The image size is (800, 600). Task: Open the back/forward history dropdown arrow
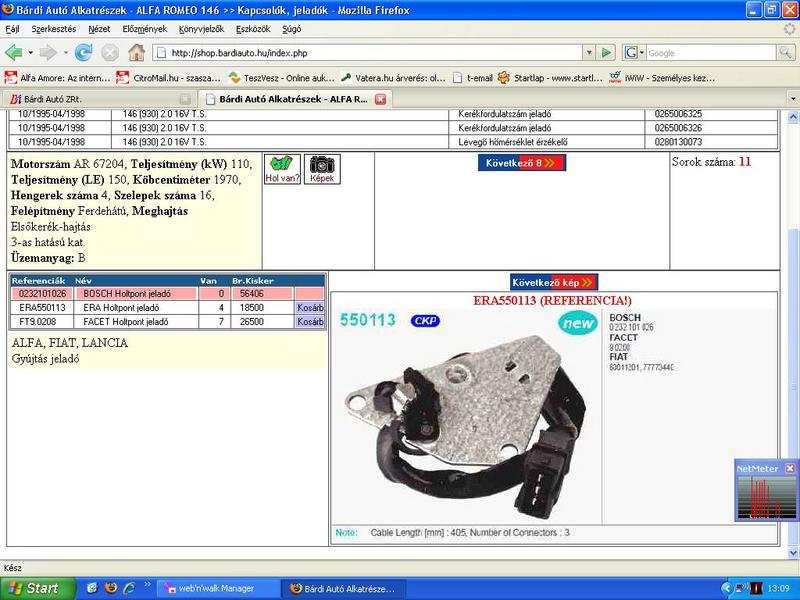pyautogui.click(x=64, y=52)
